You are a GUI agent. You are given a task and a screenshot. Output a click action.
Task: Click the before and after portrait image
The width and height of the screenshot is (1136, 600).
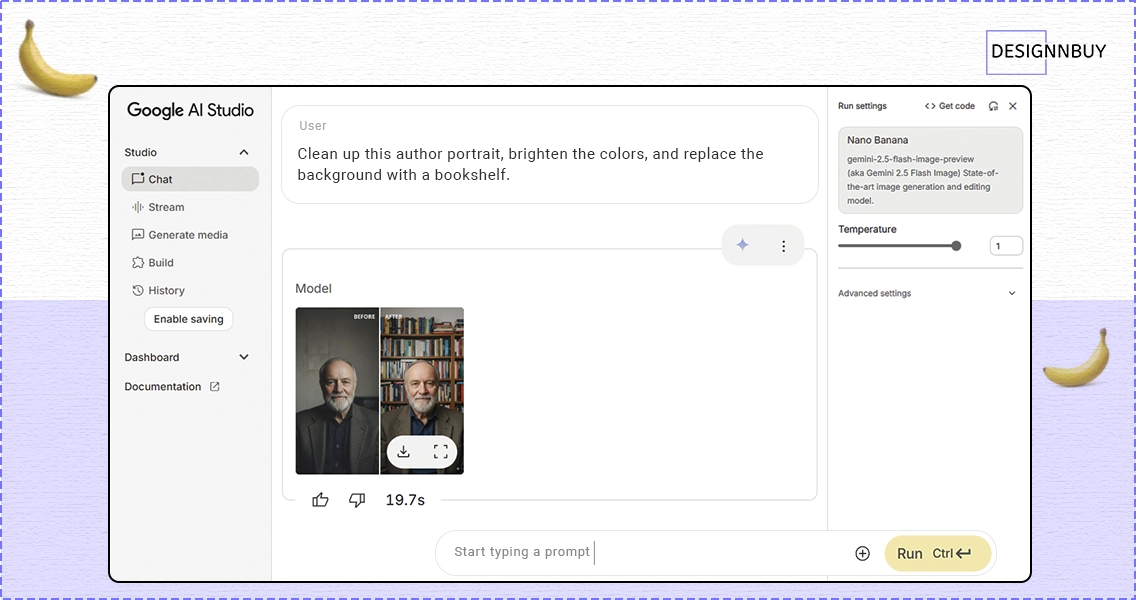(380, 391)
